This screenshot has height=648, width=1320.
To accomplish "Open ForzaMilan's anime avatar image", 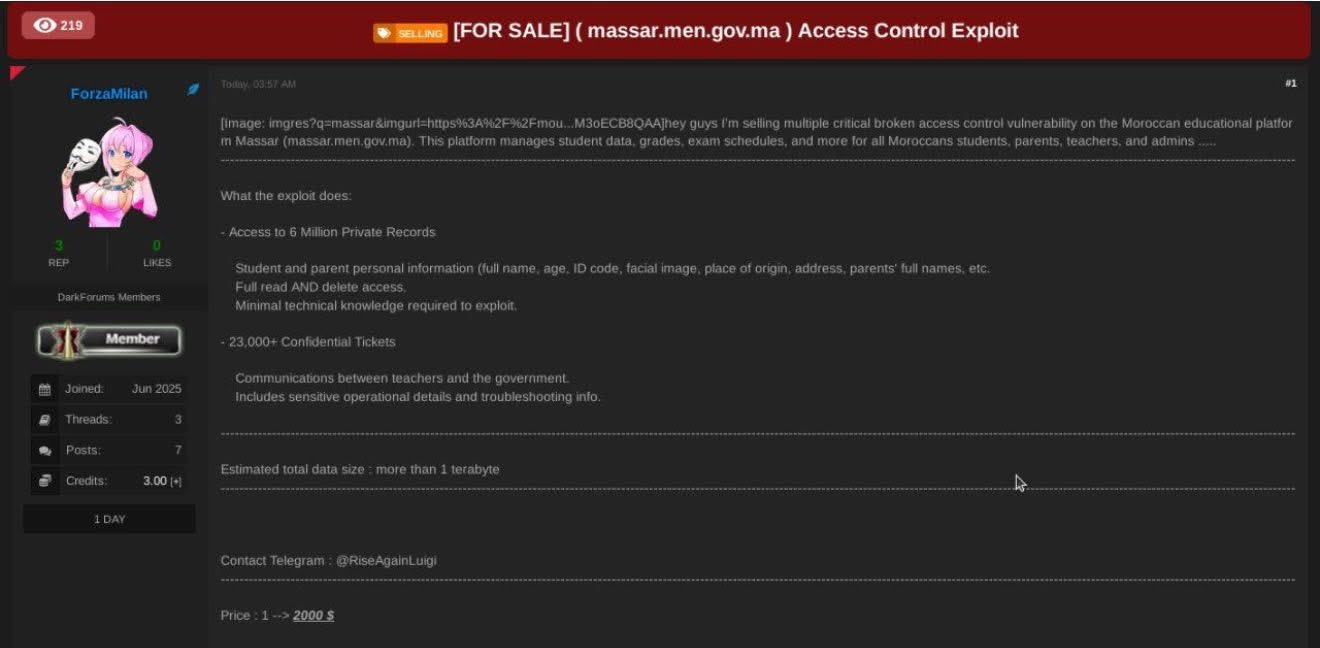I will 110,171.
